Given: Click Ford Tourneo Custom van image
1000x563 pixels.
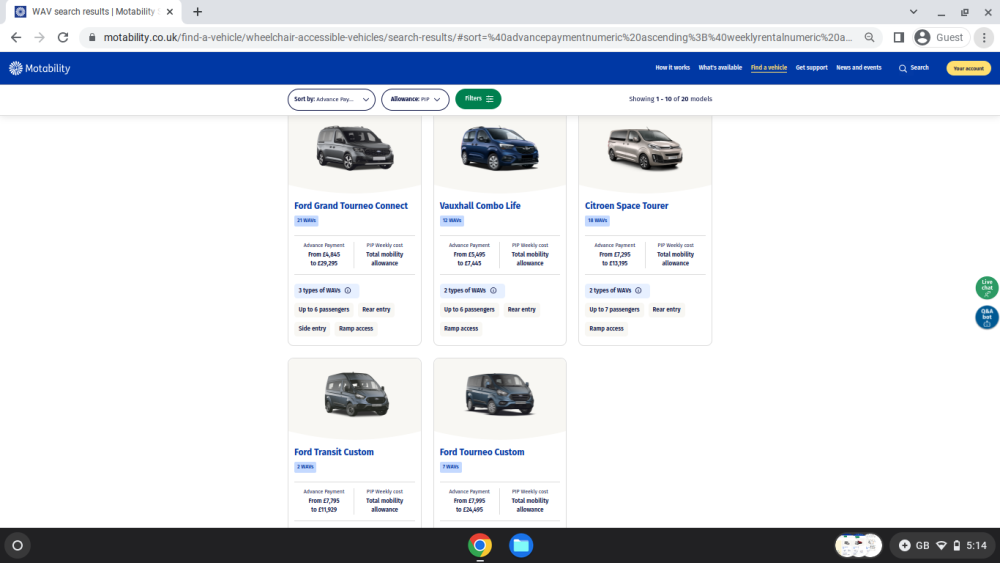Looking at the screenshot, I should point(499,394).
